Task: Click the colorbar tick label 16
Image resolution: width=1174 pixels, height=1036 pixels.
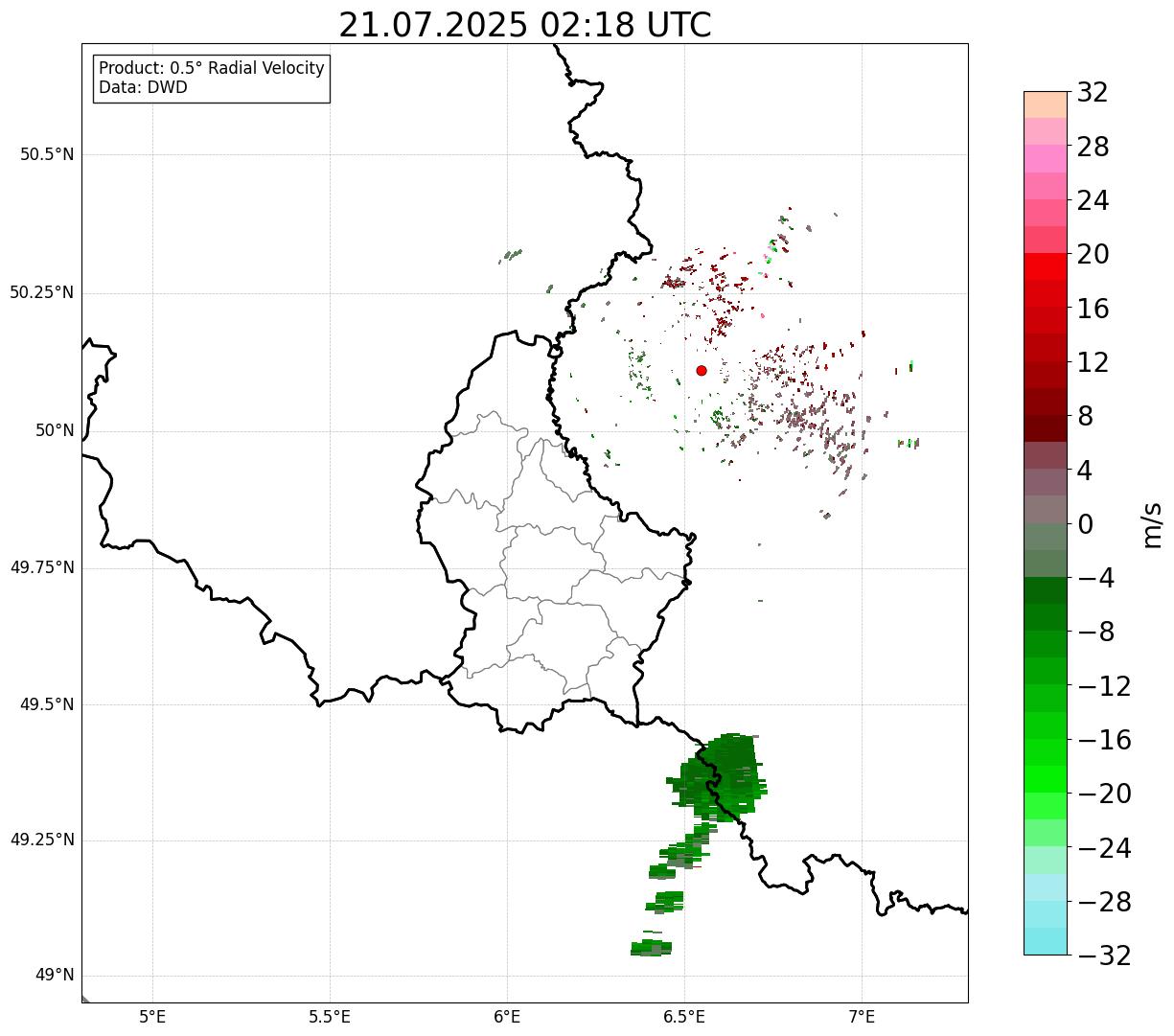Action: [1093, 309]
